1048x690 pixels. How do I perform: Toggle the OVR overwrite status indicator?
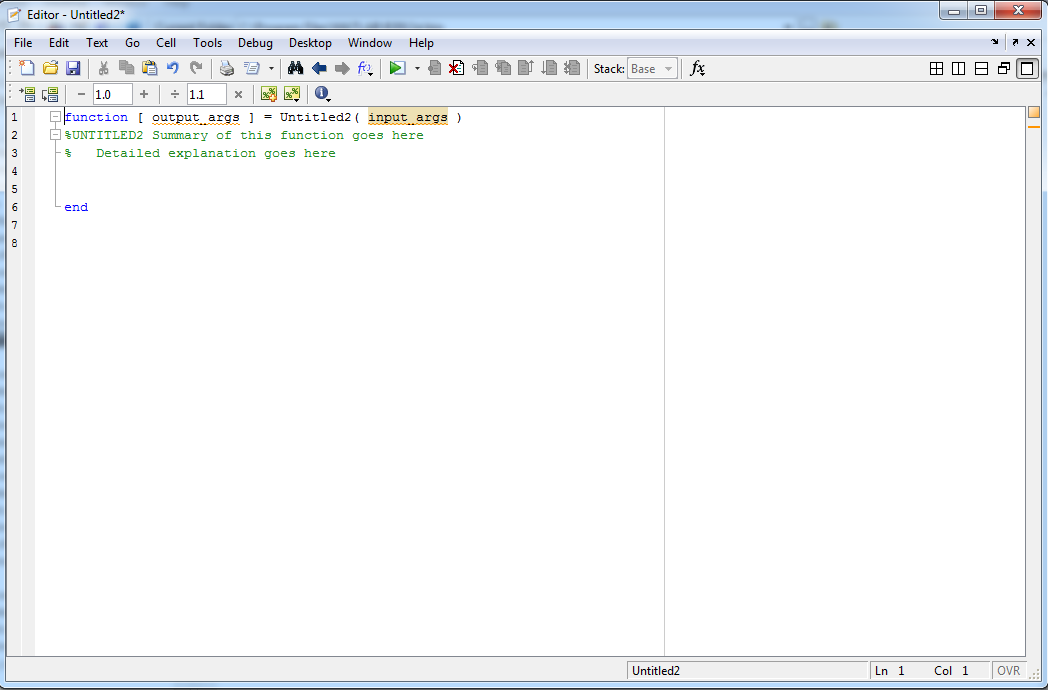click(1009, 671)
